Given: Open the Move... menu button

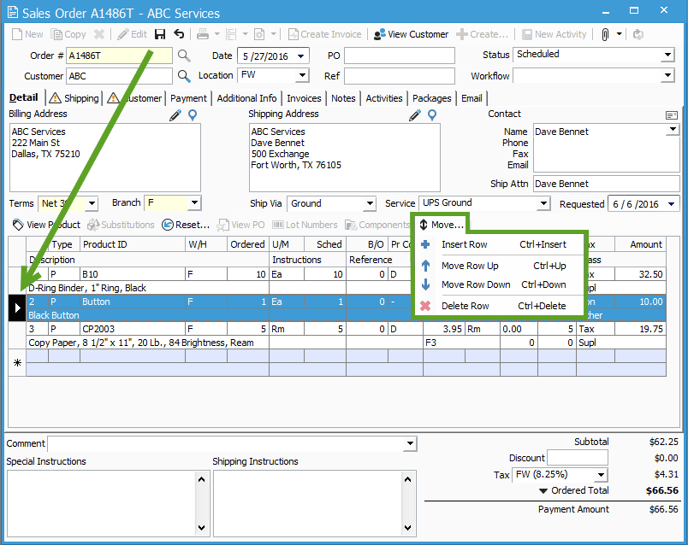Looking at the screenshot, I should (x=441, y=225).
